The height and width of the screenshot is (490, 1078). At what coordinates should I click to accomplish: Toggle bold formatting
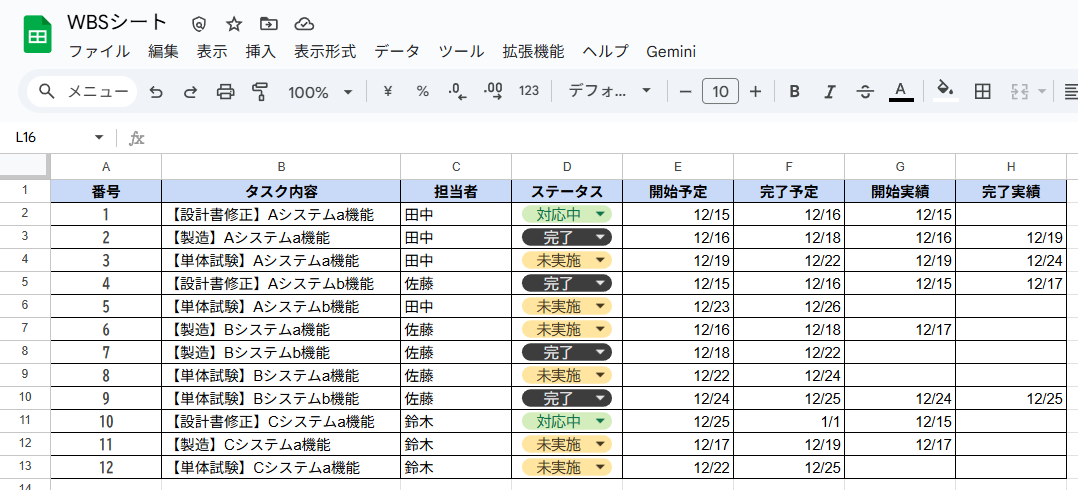(x=794, y=92)
